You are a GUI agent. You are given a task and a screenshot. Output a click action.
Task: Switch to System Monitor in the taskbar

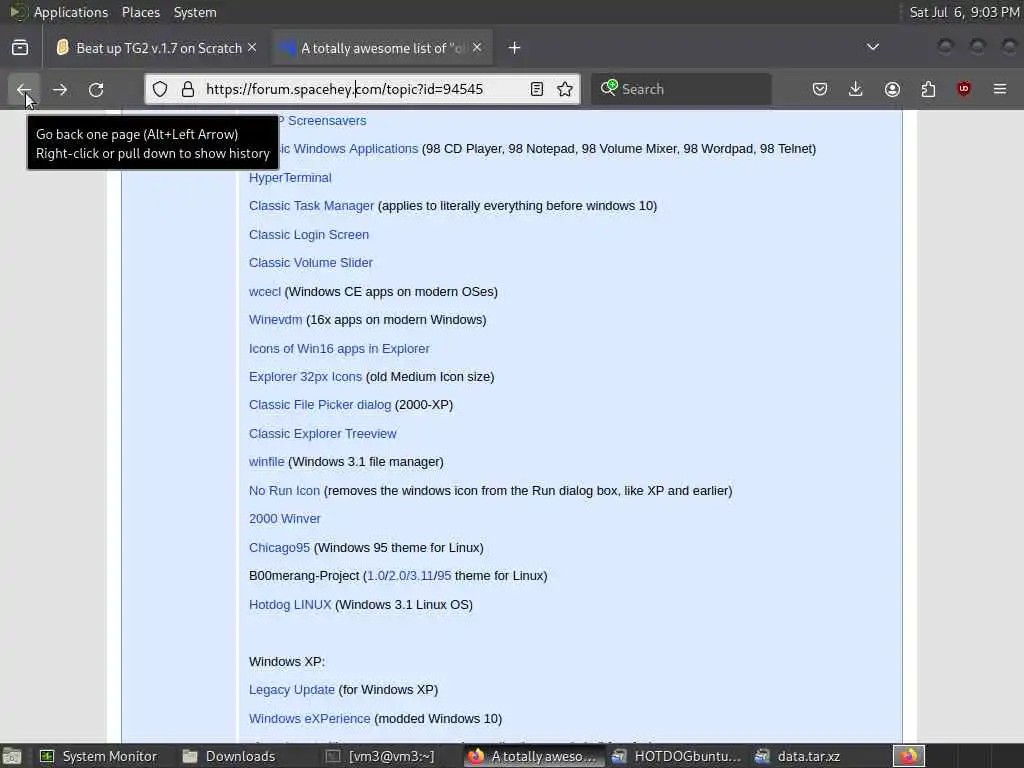point(99,756)
